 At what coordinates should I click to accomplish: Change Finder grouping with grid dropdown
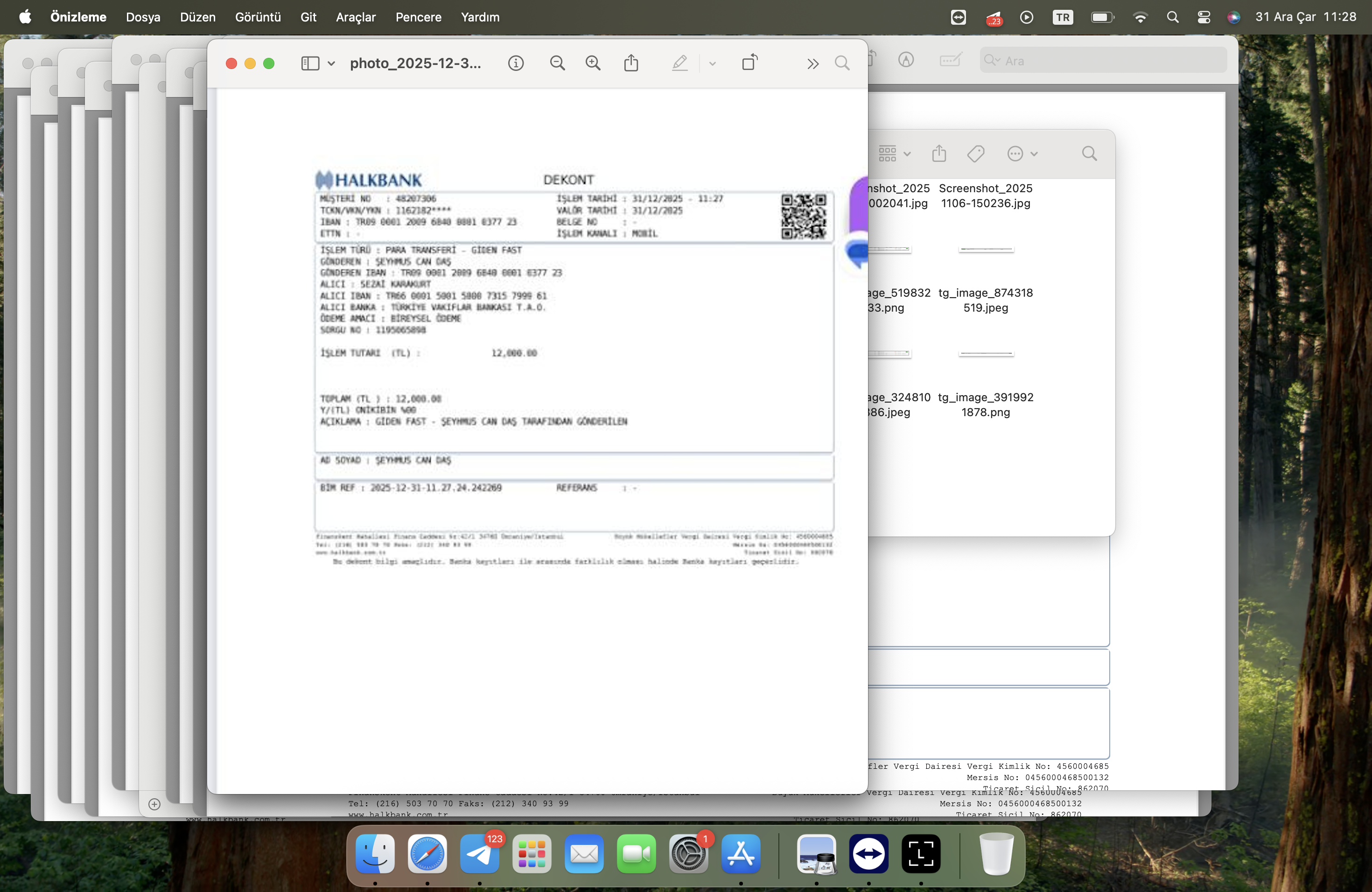tap(894, 154)
